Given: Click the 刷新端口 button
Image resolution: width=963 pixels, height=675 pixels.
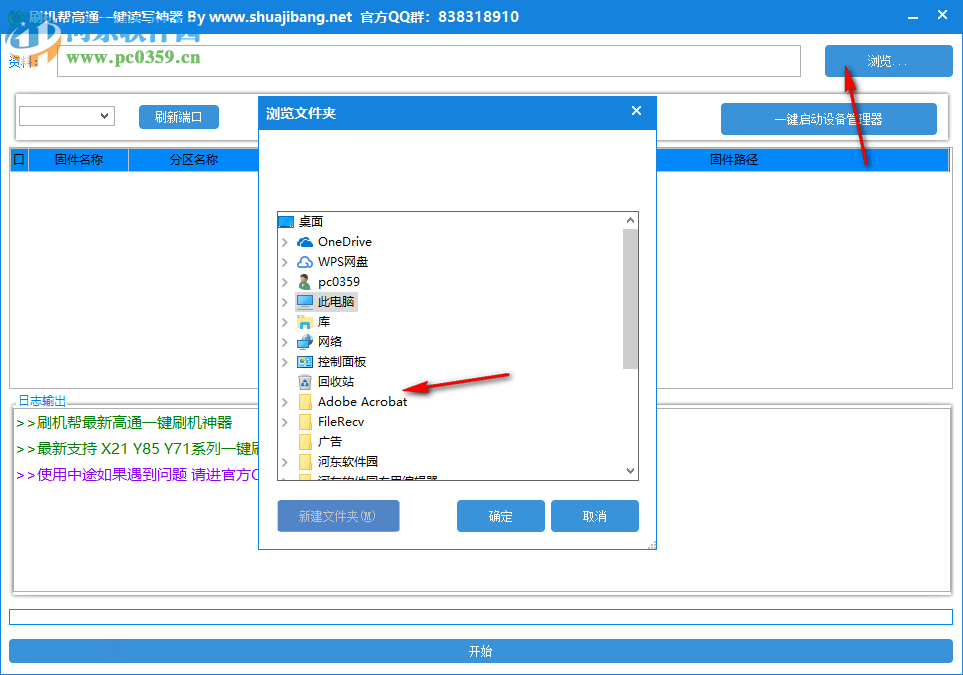Looking at the screenshot, I should click(x=179, y=117).
